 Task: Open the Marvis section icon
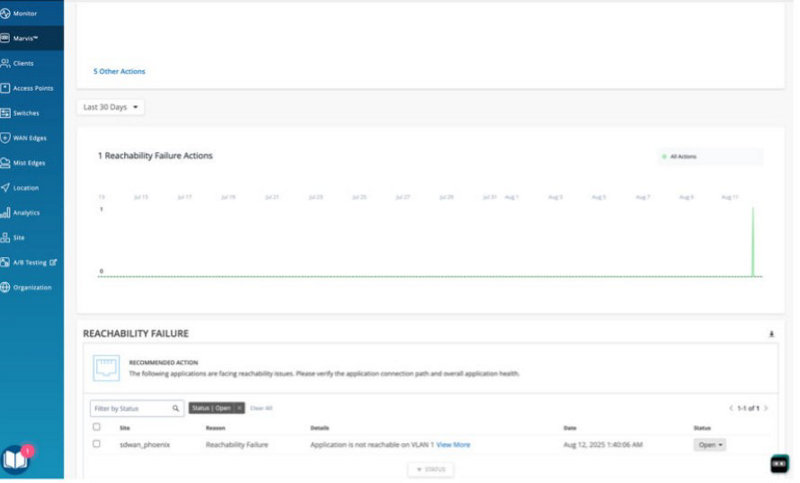[x=5, y=38]
